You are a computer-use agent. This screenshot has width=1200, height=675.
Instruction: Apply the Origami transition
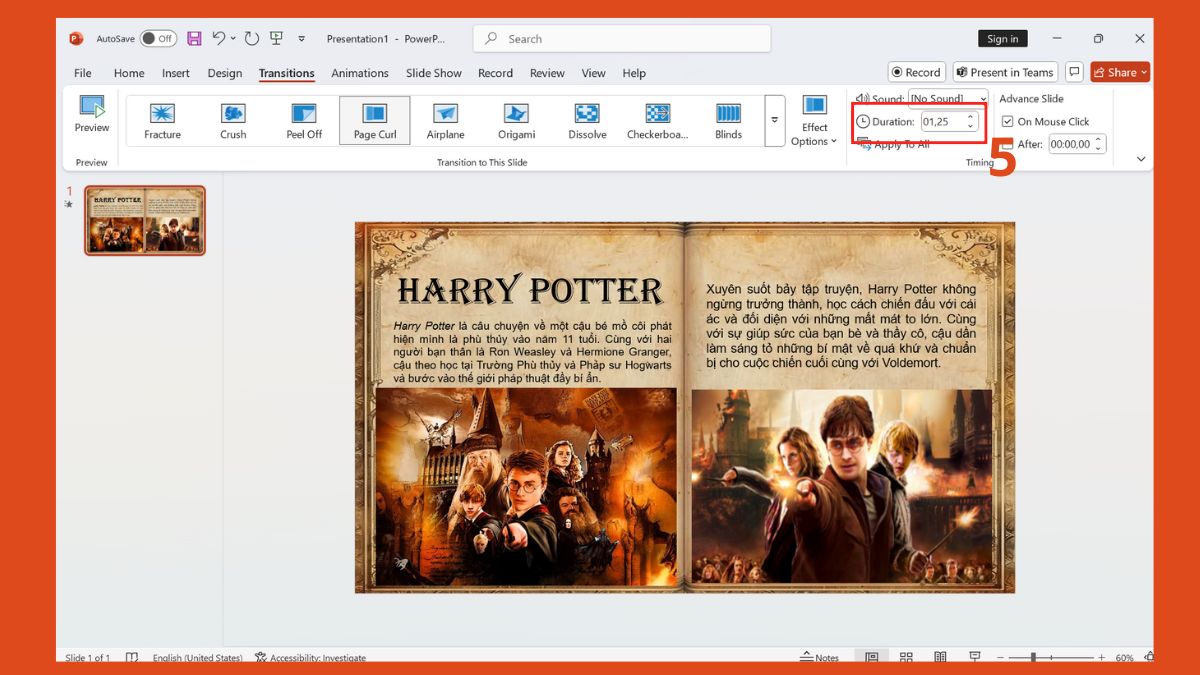pyautogui.click(x=515, y=120)
